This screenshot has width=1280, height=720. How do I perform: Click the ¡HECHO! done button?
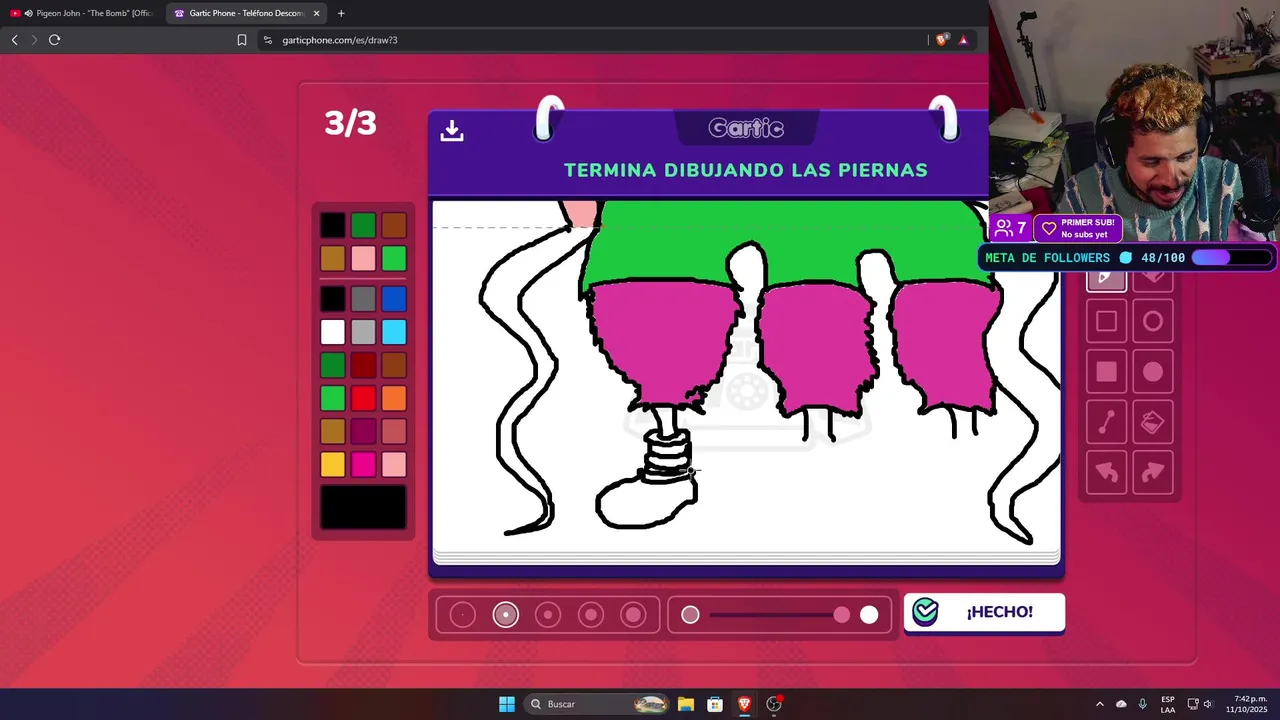[984, 612]
